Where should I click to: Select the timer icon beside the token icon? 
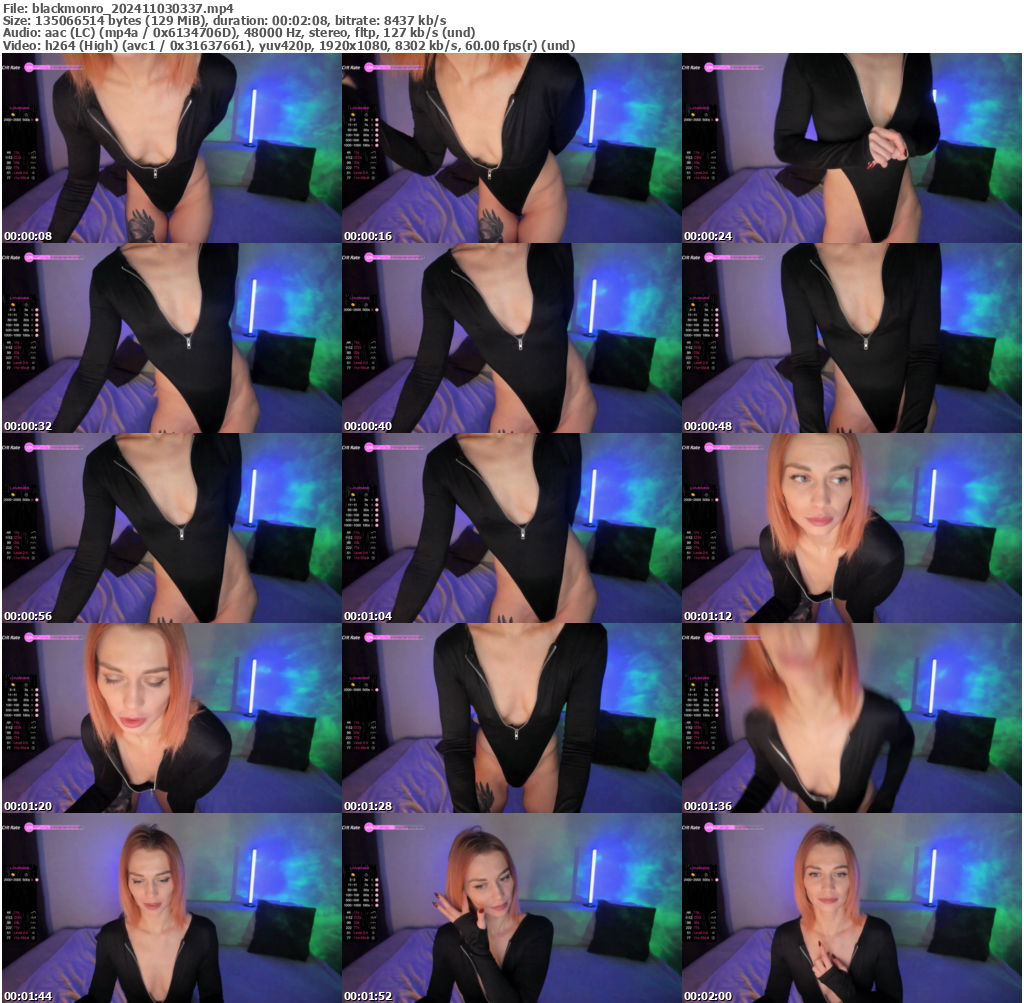[x=26, y=115]
